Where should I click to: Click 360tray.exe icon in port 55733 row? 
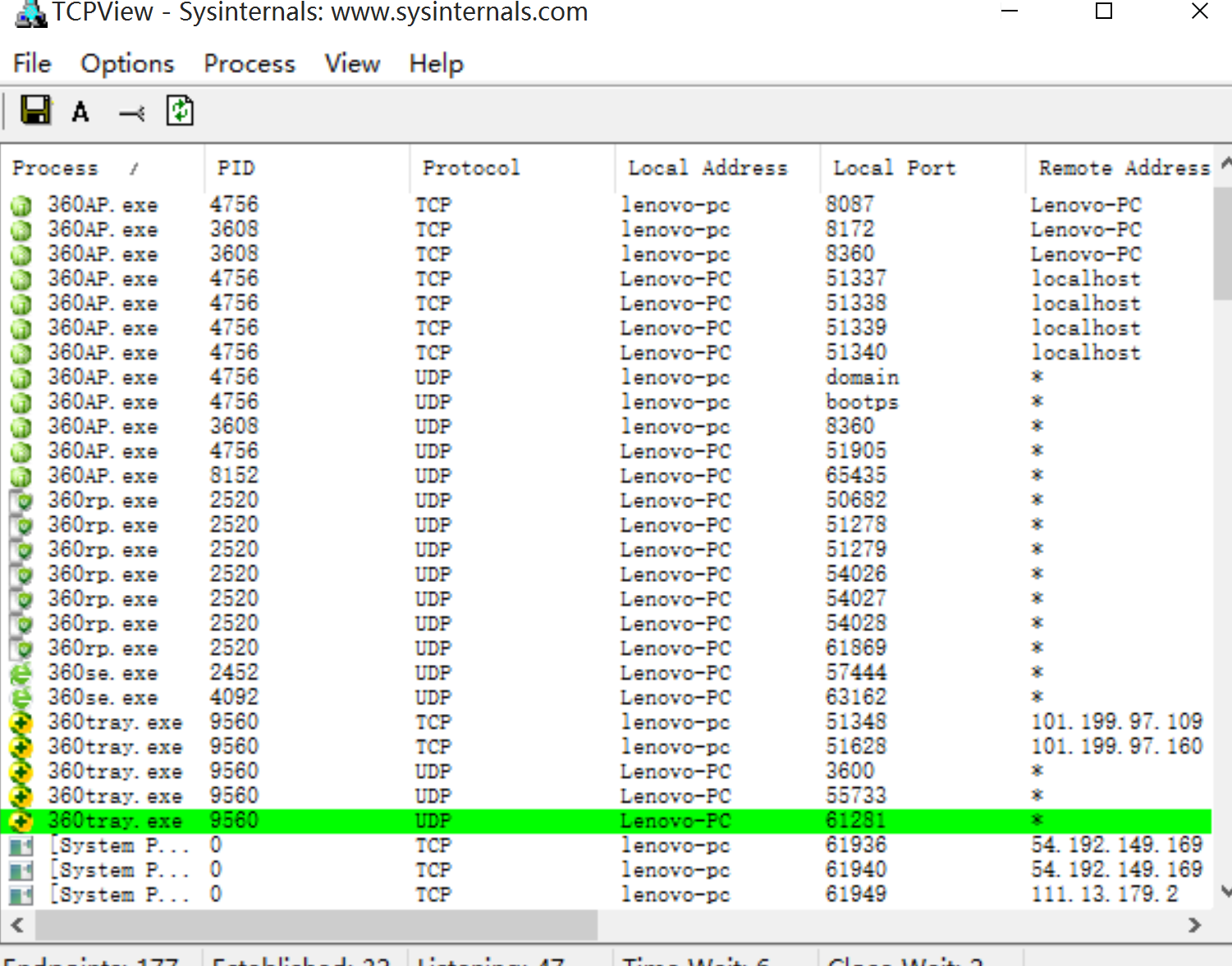[x=21, y=796]
